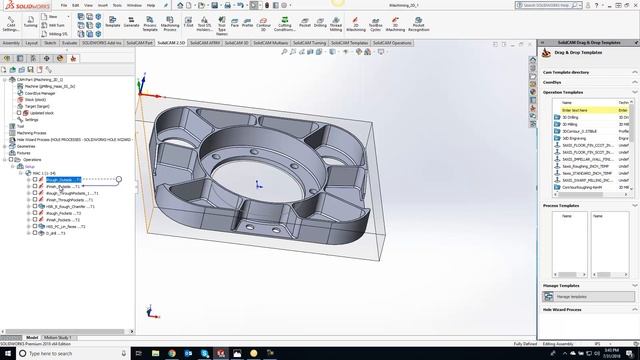Click the Undo icon in the top toolbar

pos(240,5)
